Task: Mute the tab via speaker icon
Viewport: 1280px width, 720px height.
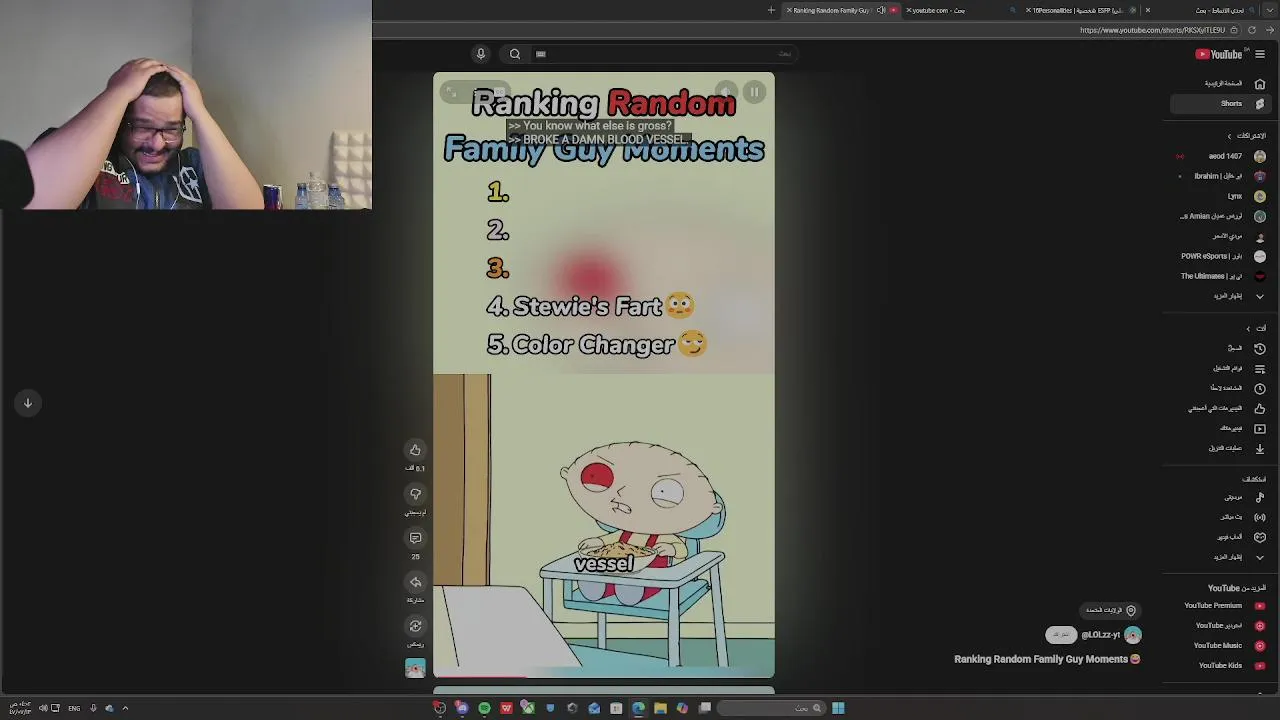Action: (x=881, y=10)
